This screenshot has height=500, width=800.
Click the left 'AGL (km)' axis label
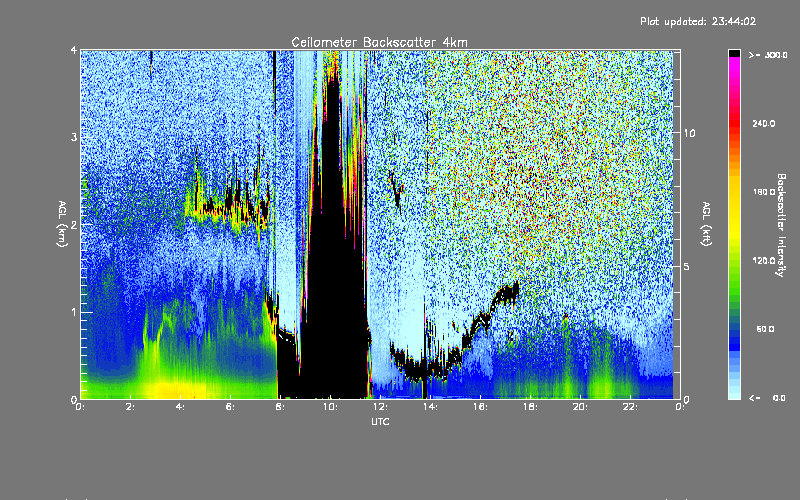click(x=63, y=223)
